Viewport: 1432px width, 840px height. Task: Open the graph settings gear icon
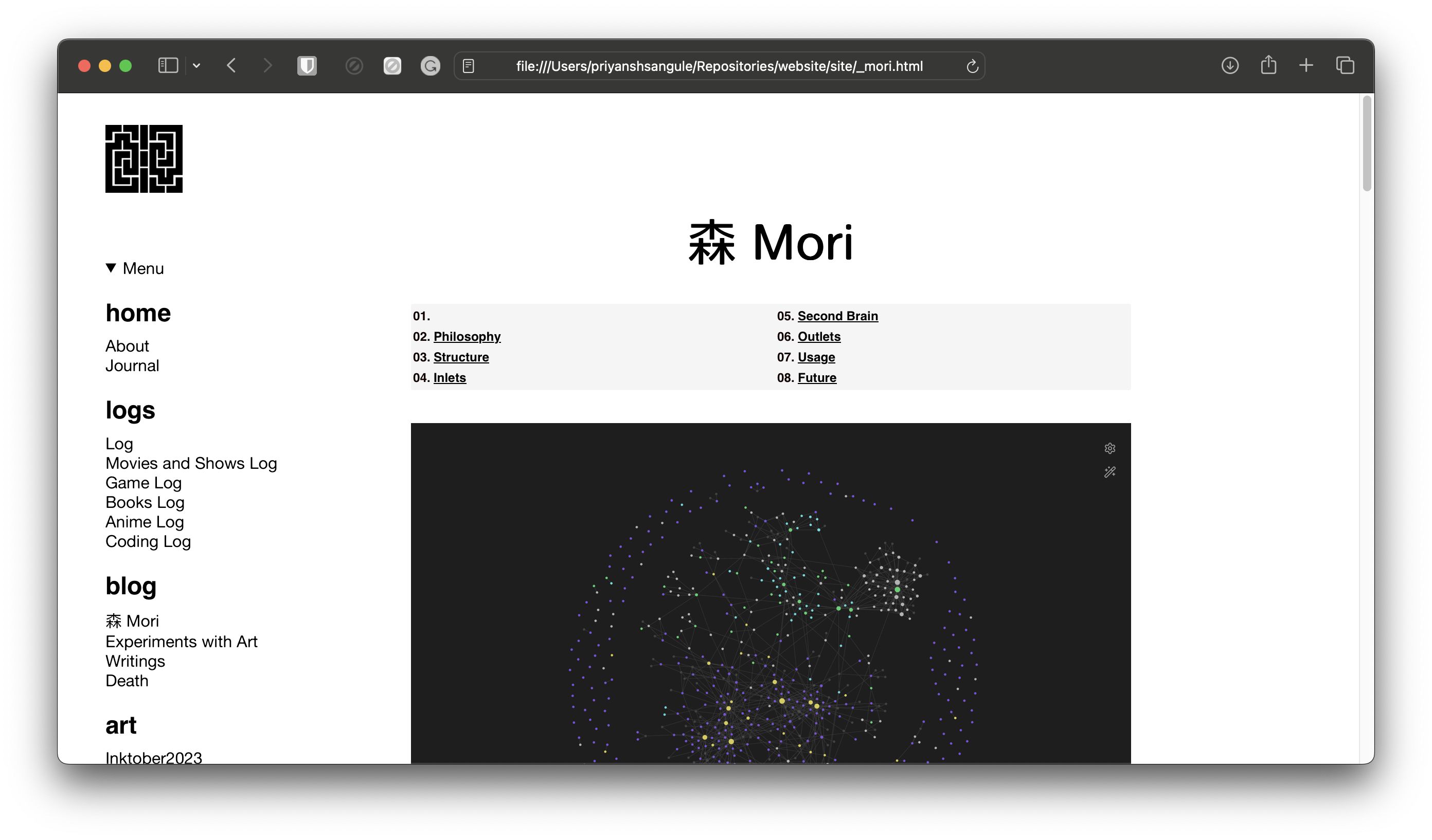(x=1109, y=448)
